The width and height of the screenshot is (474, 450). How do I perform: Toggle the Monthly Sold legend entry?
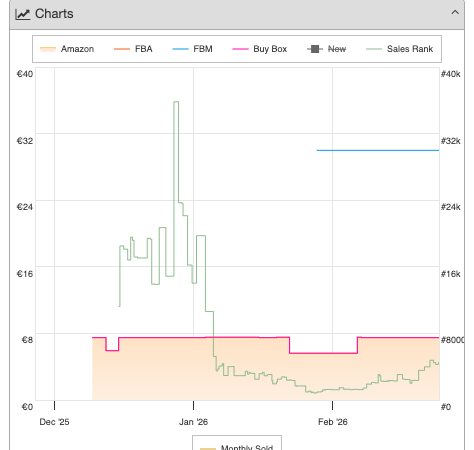pyautogui.click(x=237, y=447)
